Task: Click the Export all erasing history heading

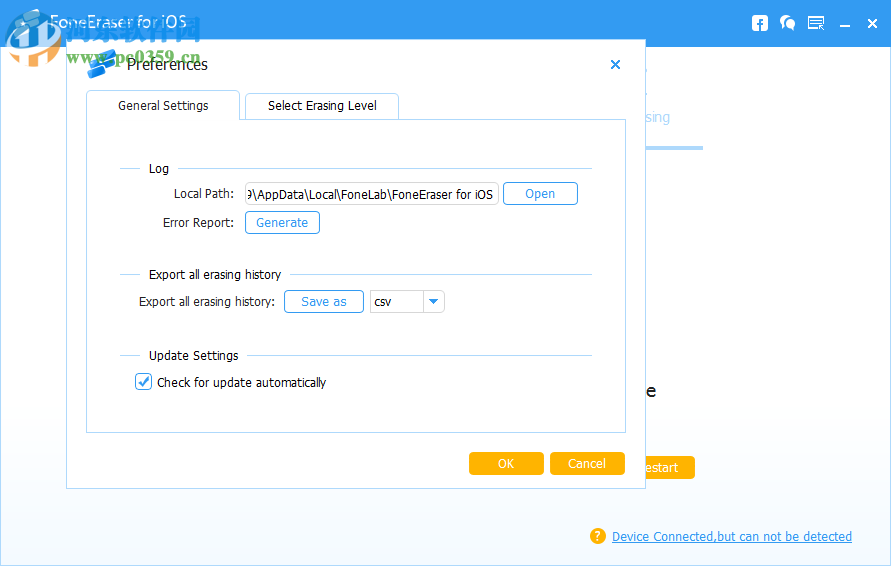Action: (215, 275)
